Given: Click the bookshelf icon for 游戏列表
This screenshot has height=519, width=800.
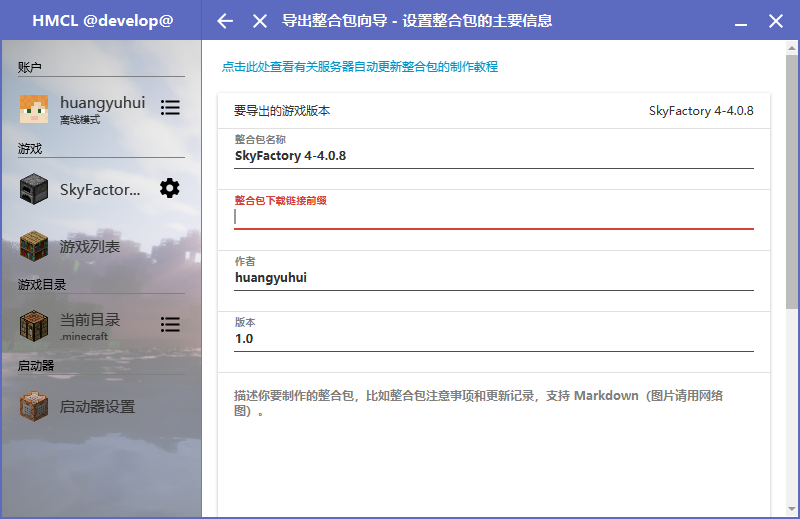Looking at the screenshot, I should (34, 246).
